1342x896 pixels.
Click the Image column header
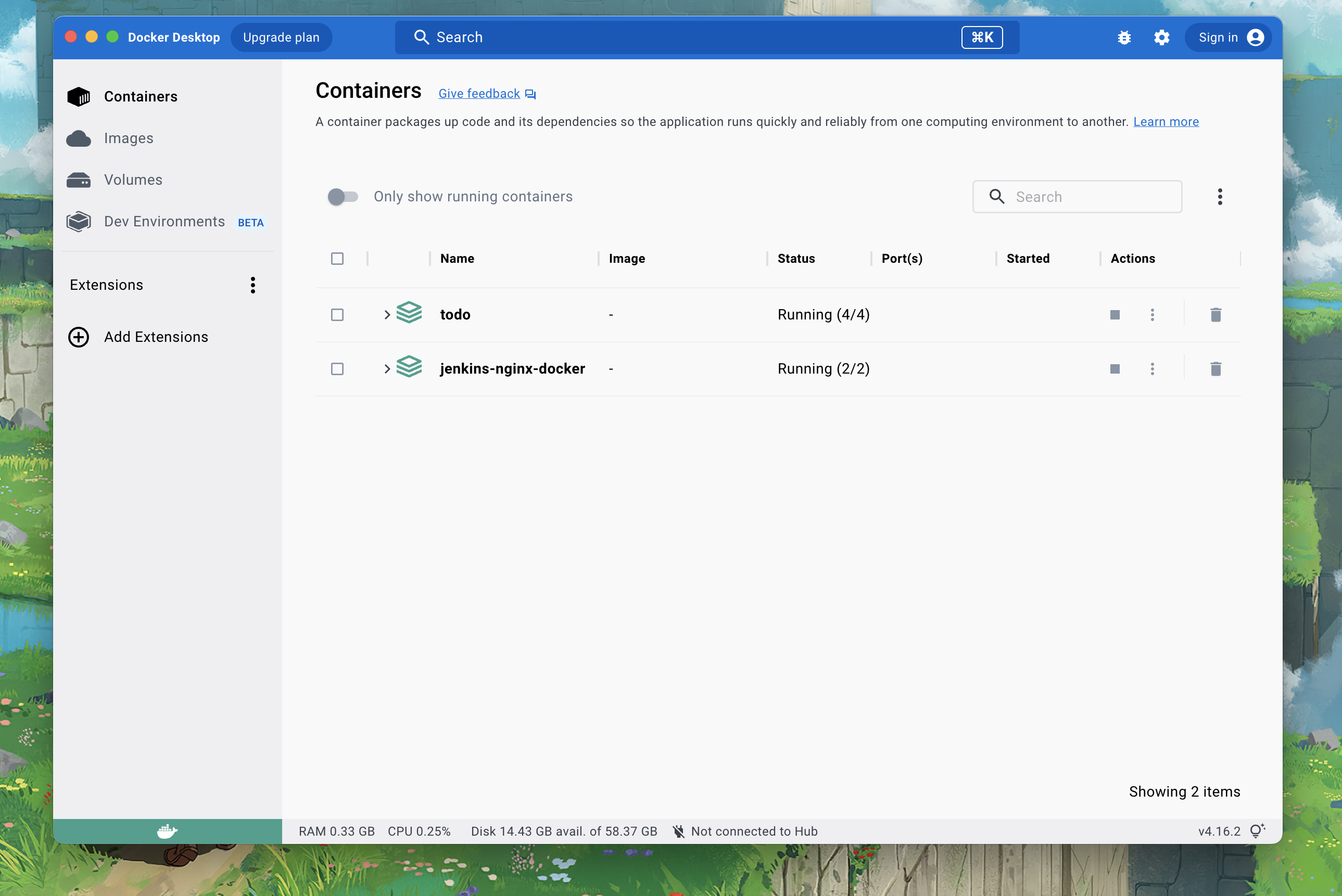tap(627, 259)
